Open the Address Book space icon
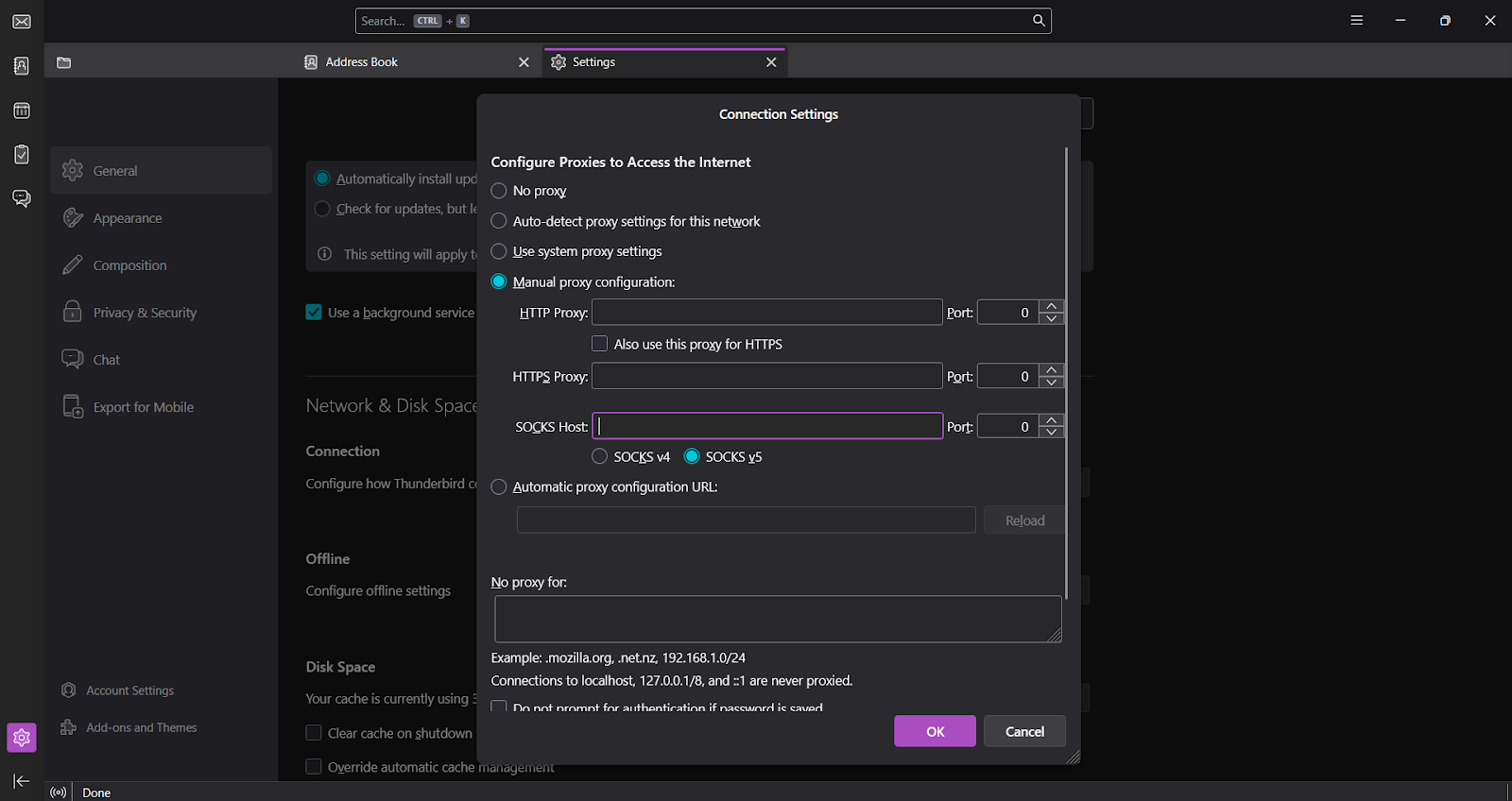This screenshot has height=801, width=1512. coord(22,66)
